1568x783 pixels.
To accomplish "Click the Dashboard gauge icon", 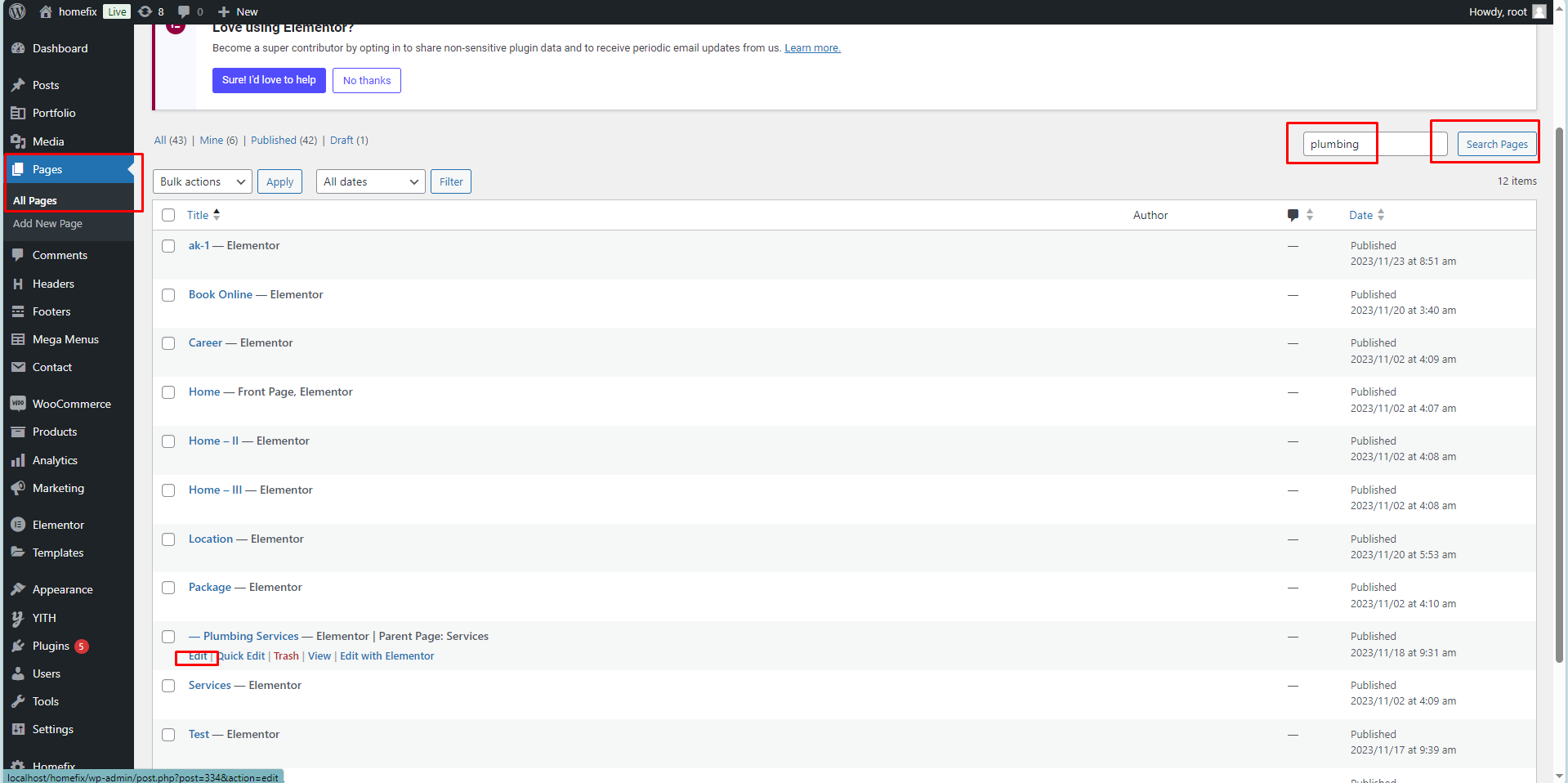I will pyautogui.click(x=18, y=48).
